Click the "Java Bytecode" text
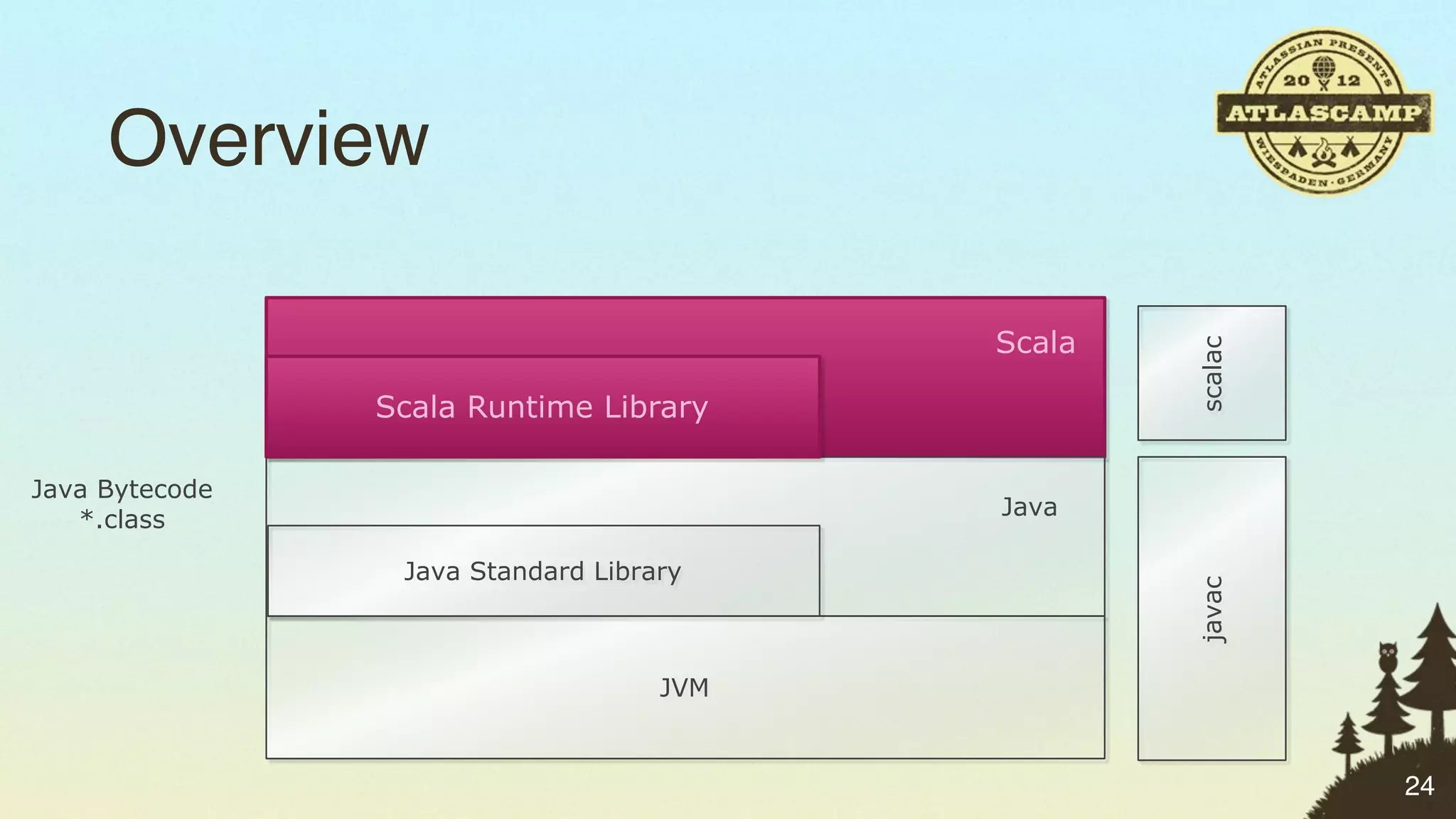The width and height of the screenshot is (1456, 819). tap(122, 489)
